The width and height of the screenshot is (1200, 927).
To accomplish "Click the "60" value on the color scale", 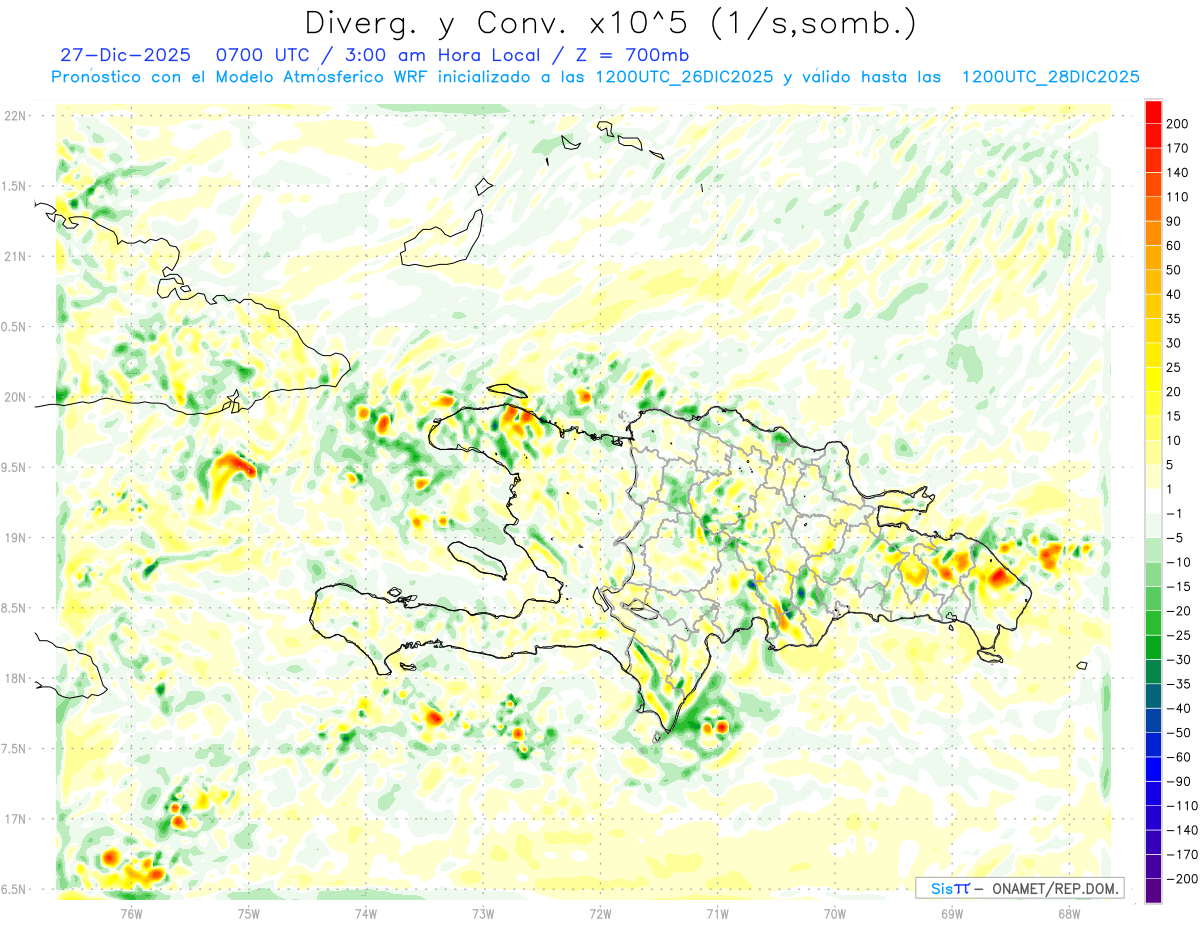I will (1175, 246).
